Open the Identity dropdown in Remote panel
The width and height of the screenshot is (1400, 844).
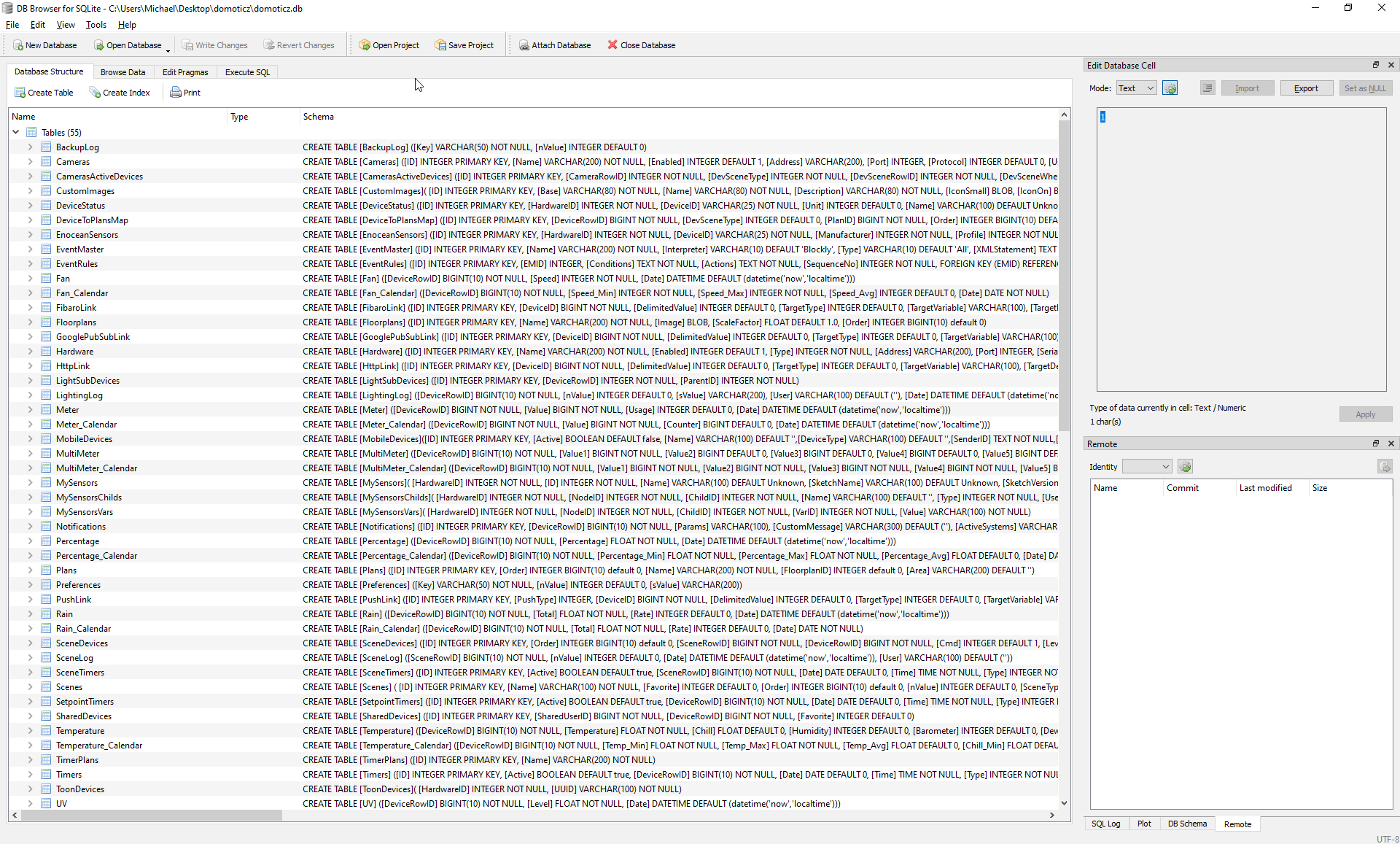pos(1147,467)
